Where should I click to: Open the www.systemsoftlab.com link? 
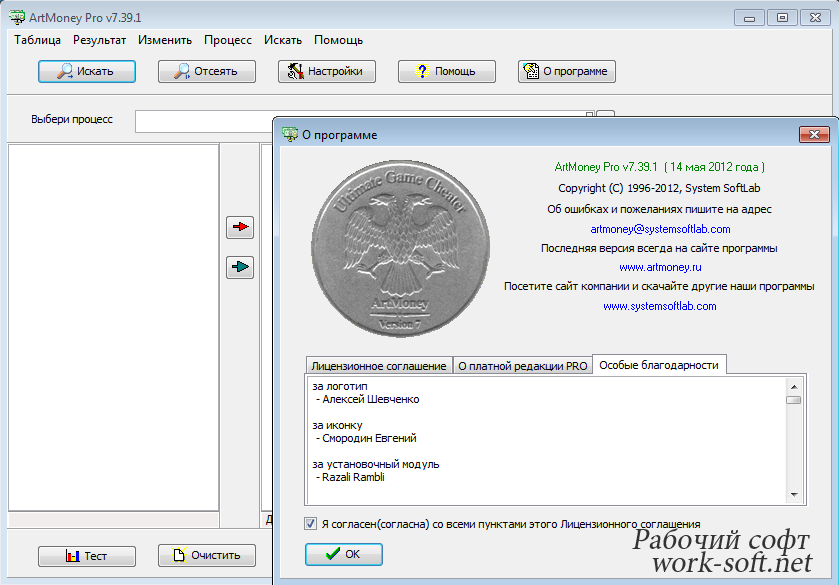pyautogui.click(x=660, y=306)
